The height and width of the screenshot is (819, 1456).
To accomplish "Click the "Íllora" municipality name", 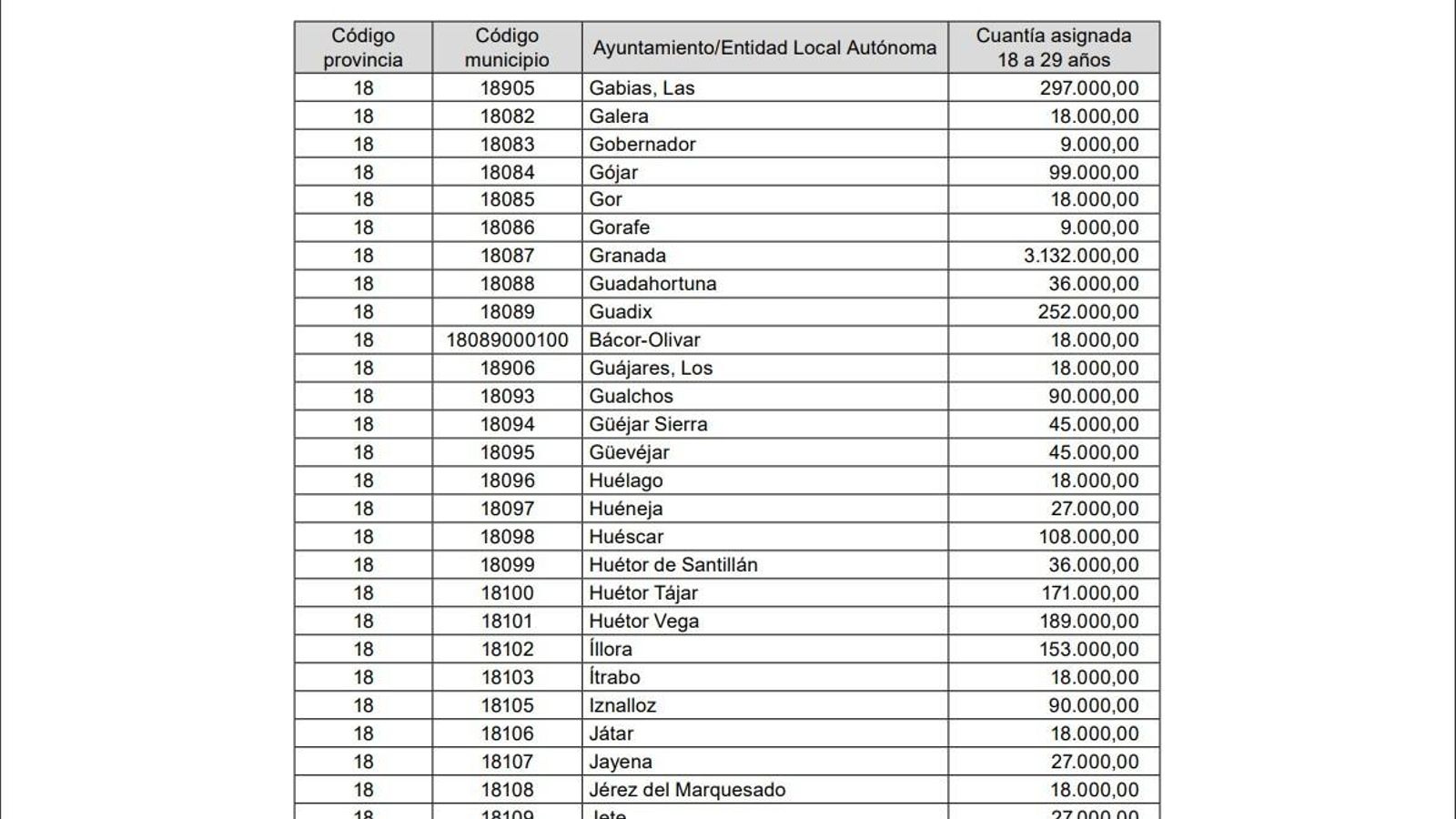I will tap(610, 650).
